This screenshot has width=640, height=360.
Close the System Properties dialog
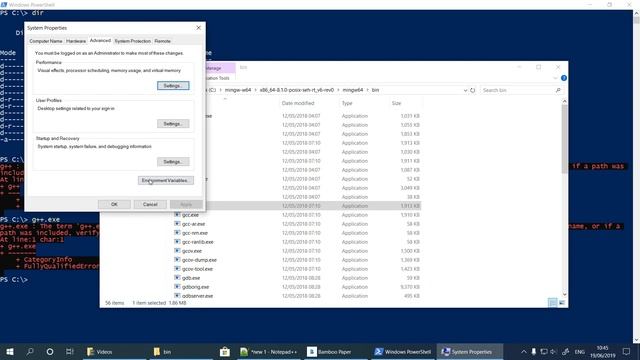click(x=198, y=28)
